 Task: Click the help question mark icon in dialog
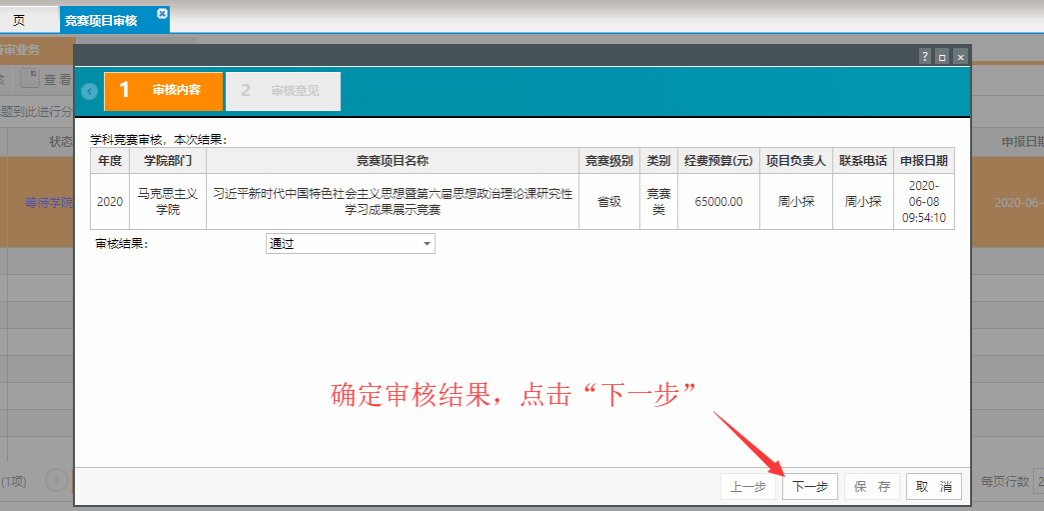coord(925,57)
